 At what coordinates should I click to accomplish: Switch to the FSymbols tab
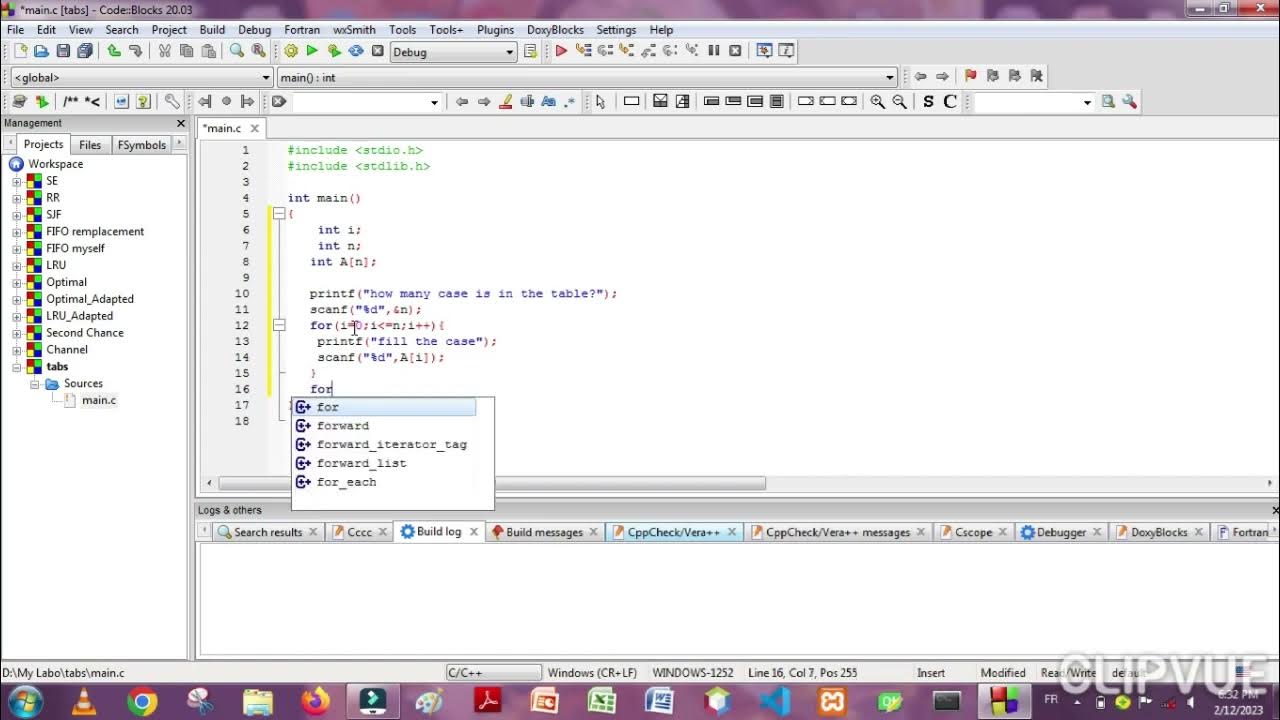(142, 145)
